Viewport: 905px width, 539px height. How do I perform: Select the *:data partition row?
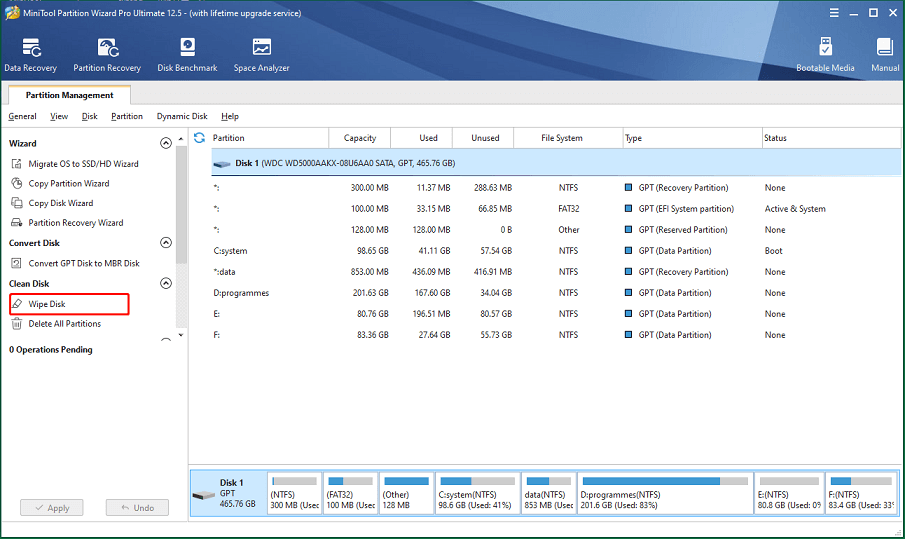[556, 272]
